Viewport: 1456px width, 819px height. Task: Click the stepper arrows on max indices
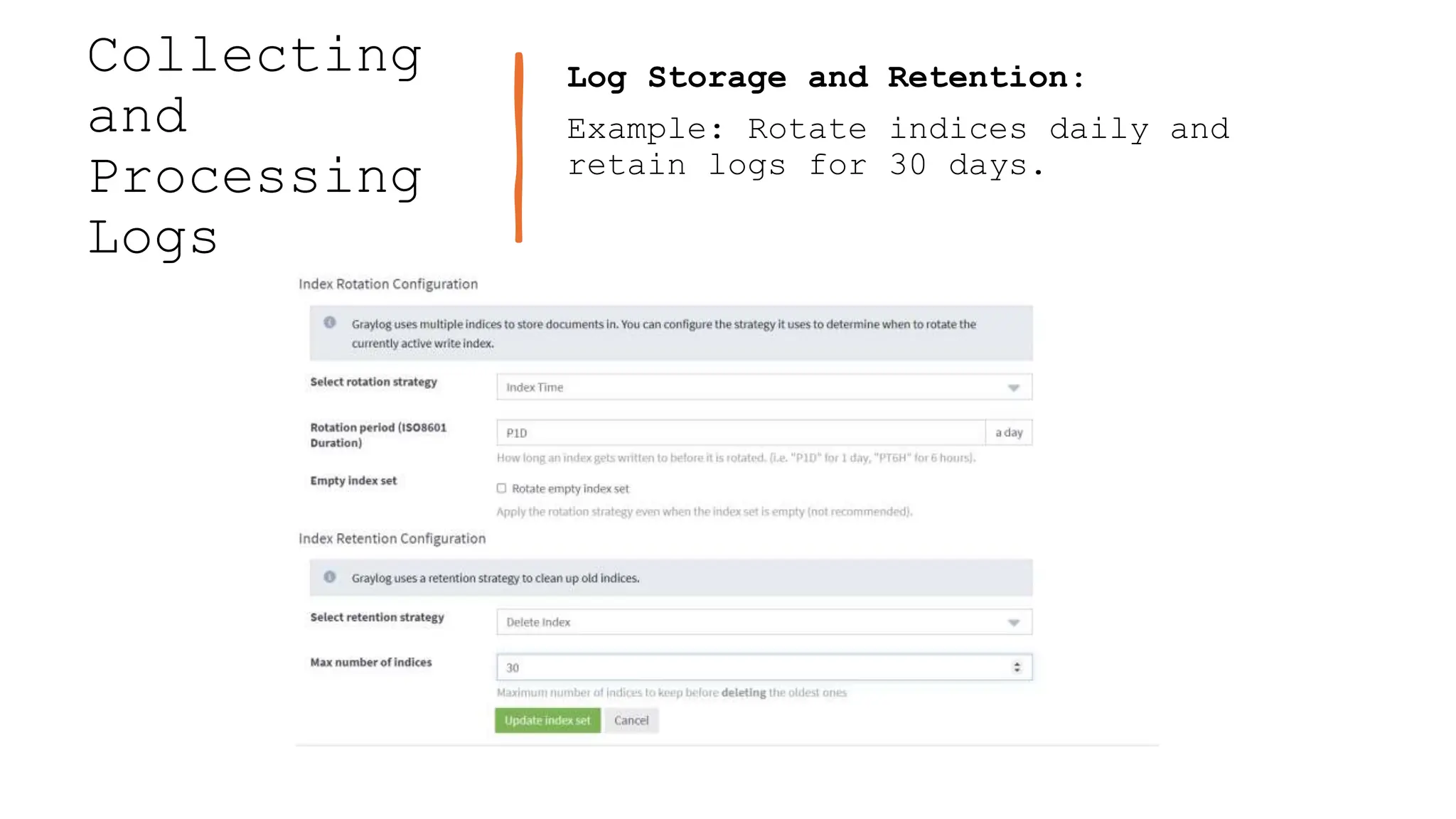[1017, 667]
